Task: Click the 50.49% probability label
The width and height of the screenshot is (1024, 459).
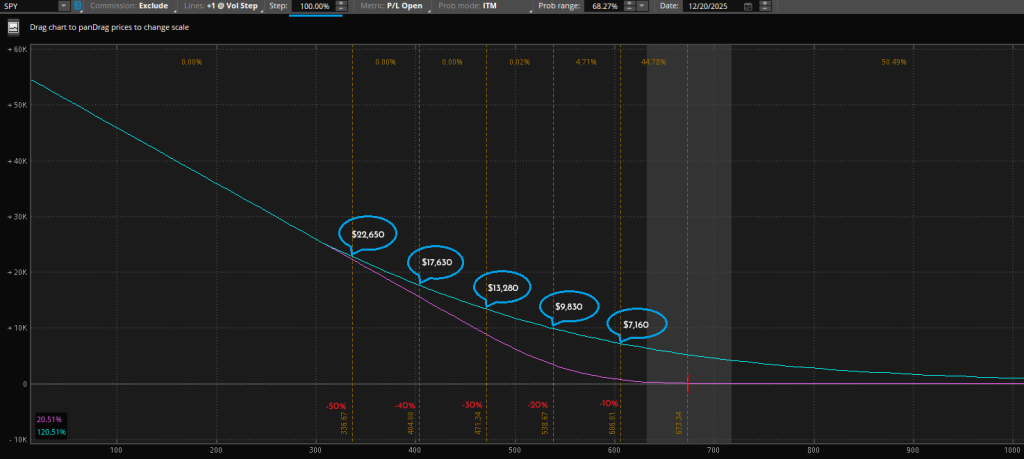Action: pos(894,62)
